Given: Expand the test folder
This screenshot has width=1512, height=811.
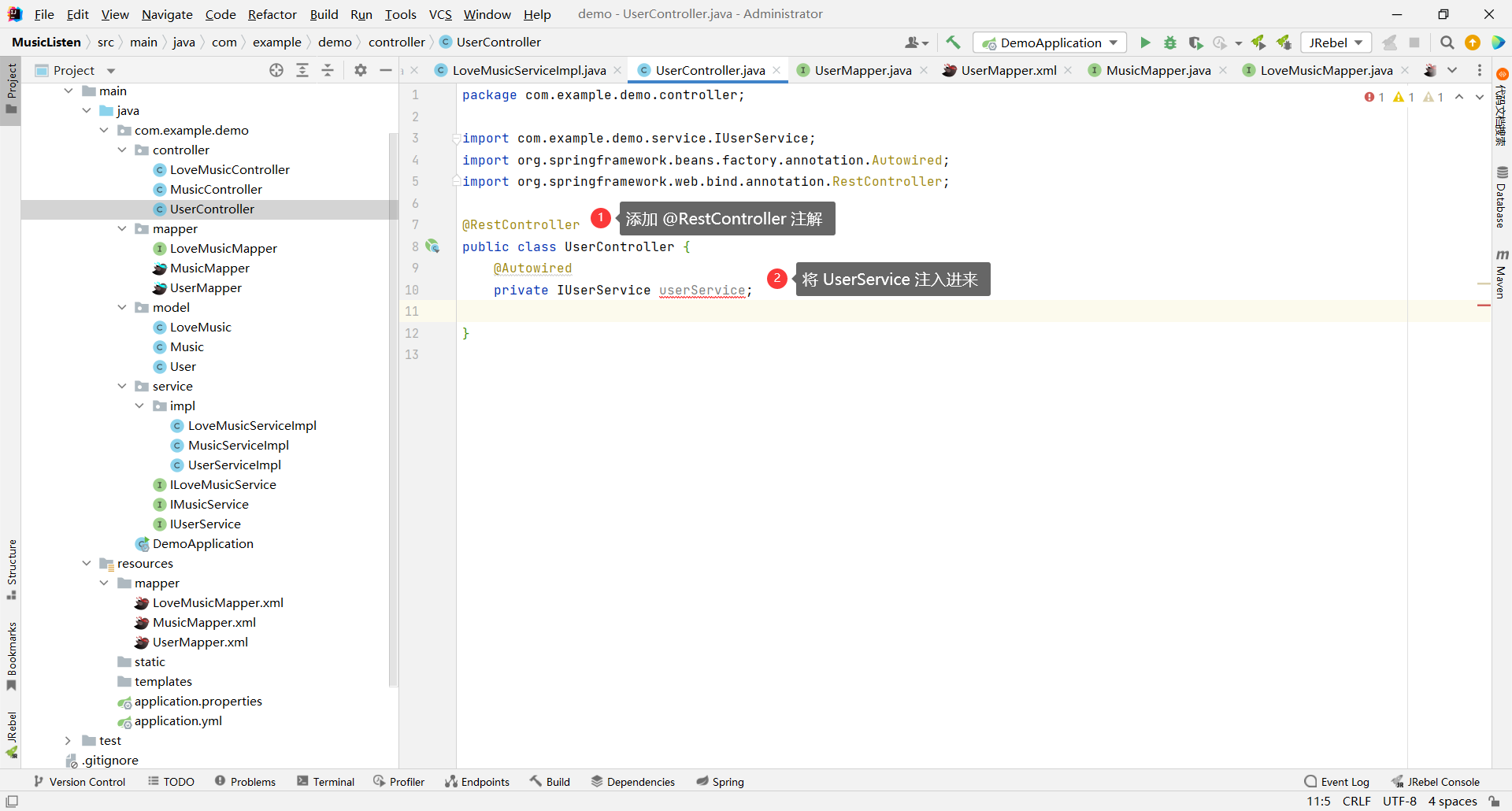Looking at the screenshot, I should [68, 740].
